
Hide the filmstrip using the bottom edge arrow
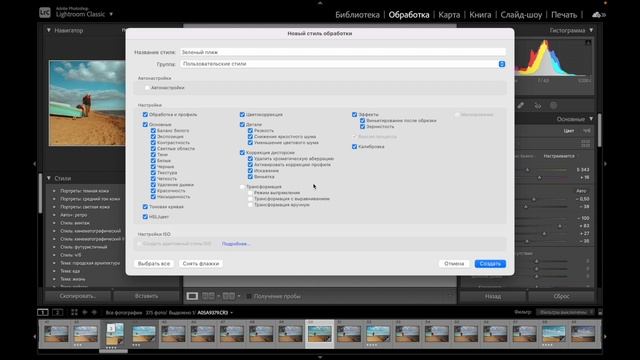(x=320, y=358)
